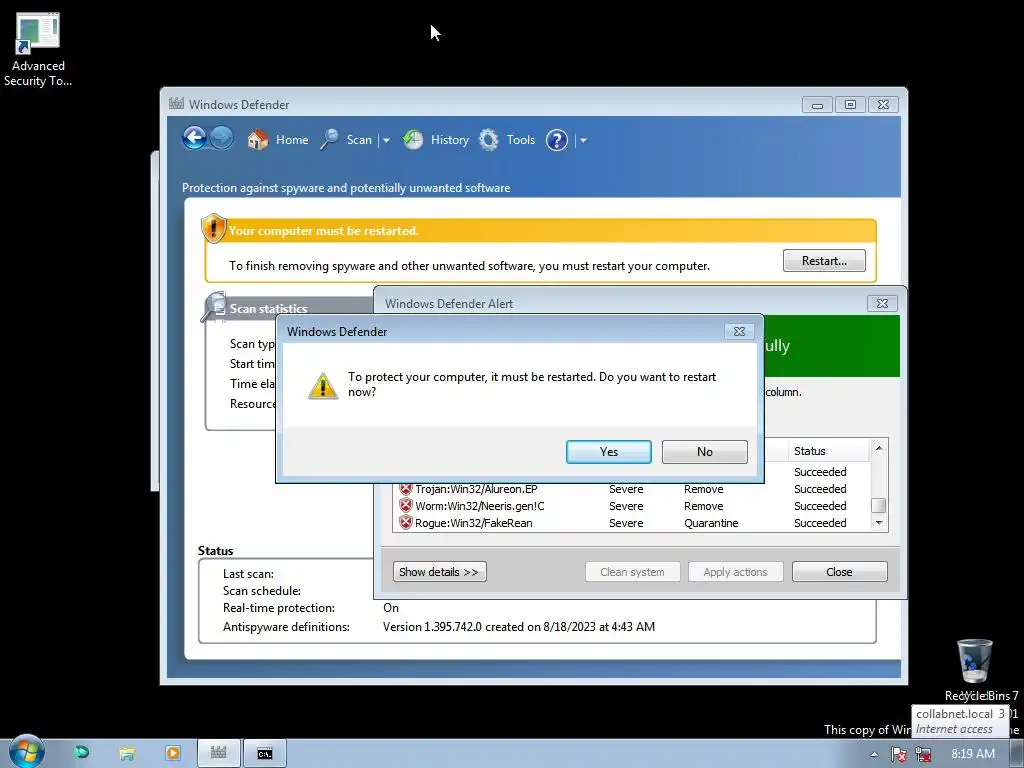Click the Status column header
Image resolution: width=1024 pixels, height=768 pixels.
coord(828,451)
